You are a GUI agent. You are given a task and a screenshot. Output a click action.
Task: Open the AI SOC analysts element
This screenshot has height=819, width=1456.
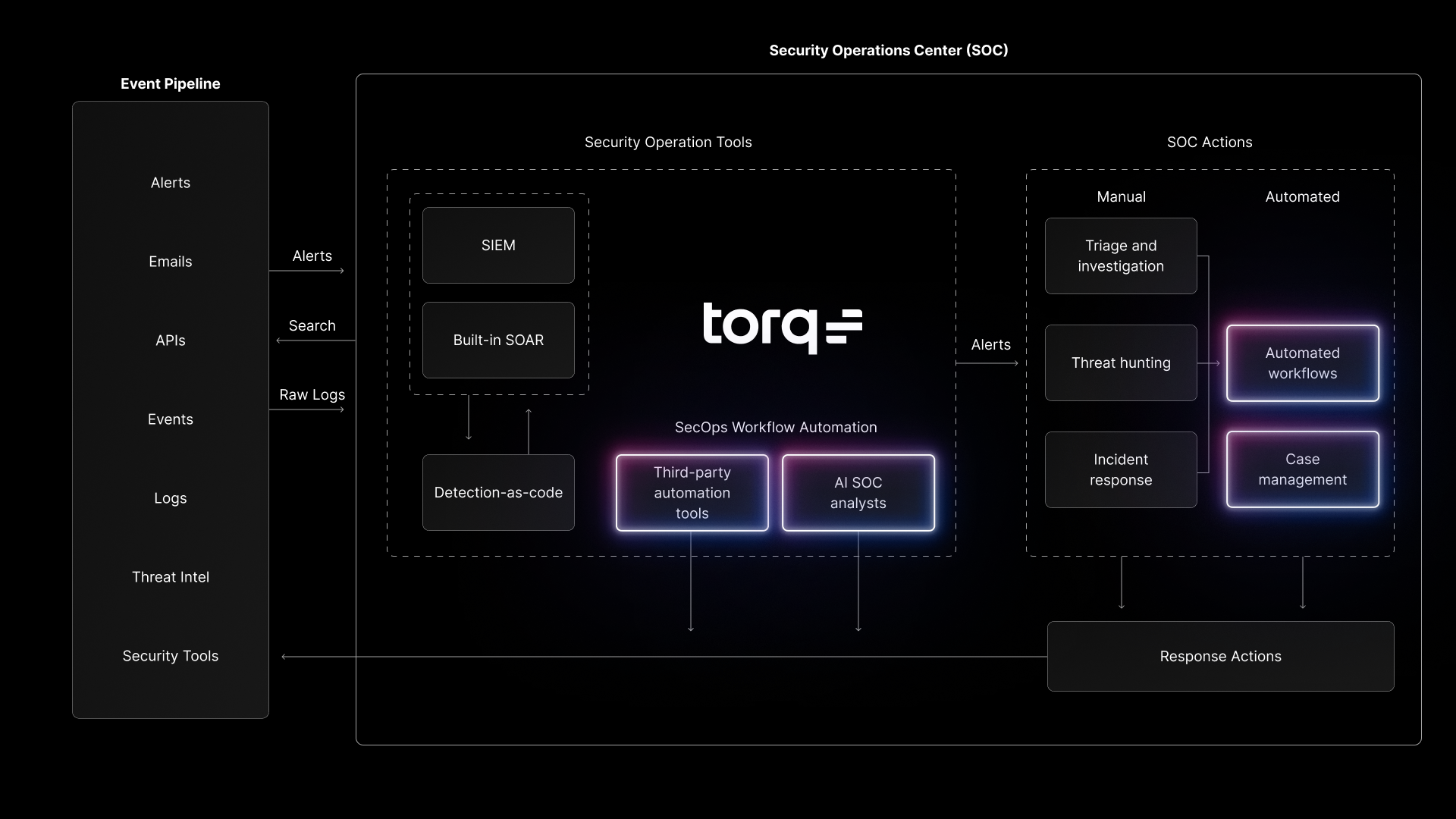[x=858, y=492]
